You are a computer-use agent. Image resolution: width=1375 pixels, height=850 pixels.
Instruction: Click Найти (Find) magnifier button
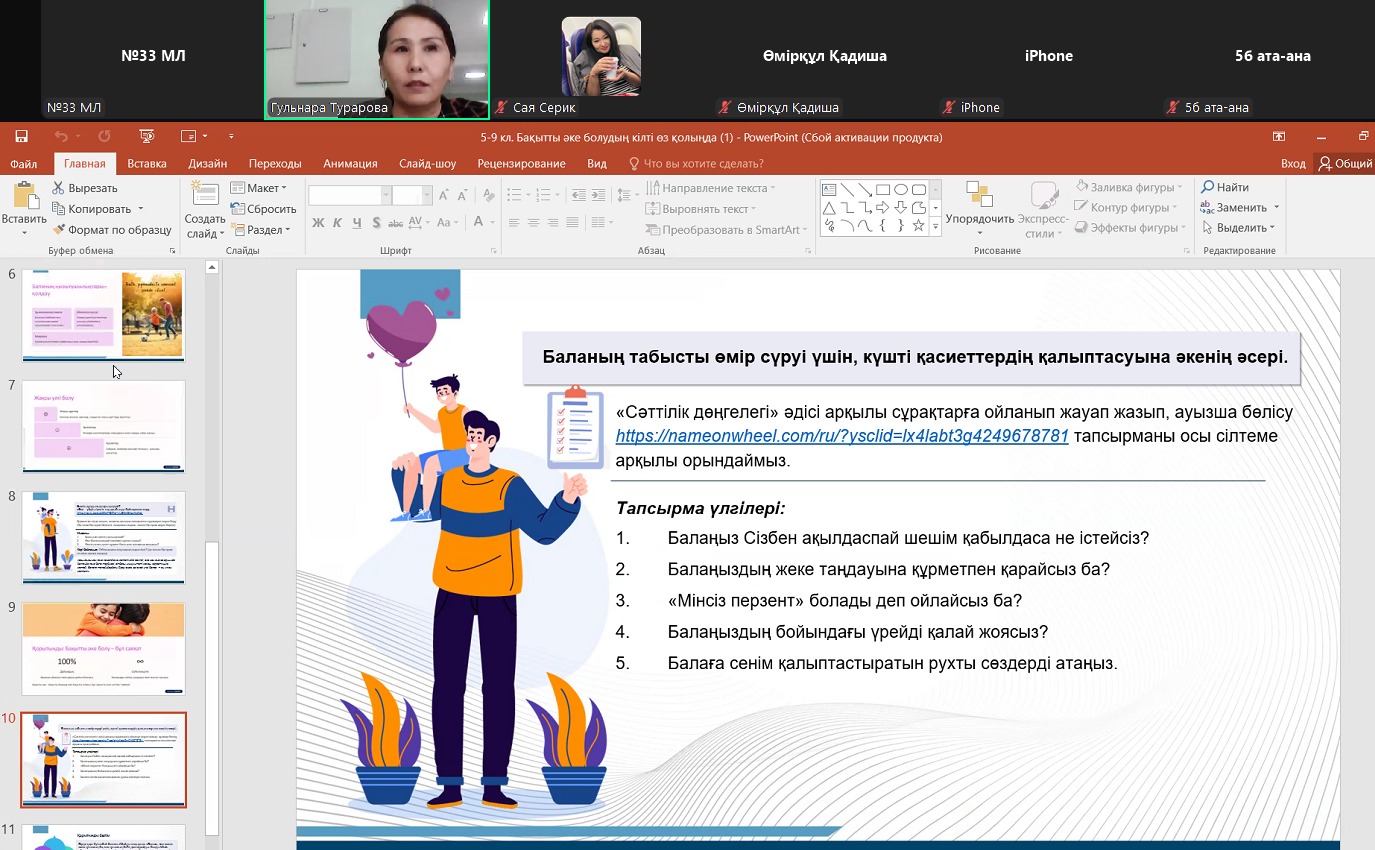tap(1226, 187)
